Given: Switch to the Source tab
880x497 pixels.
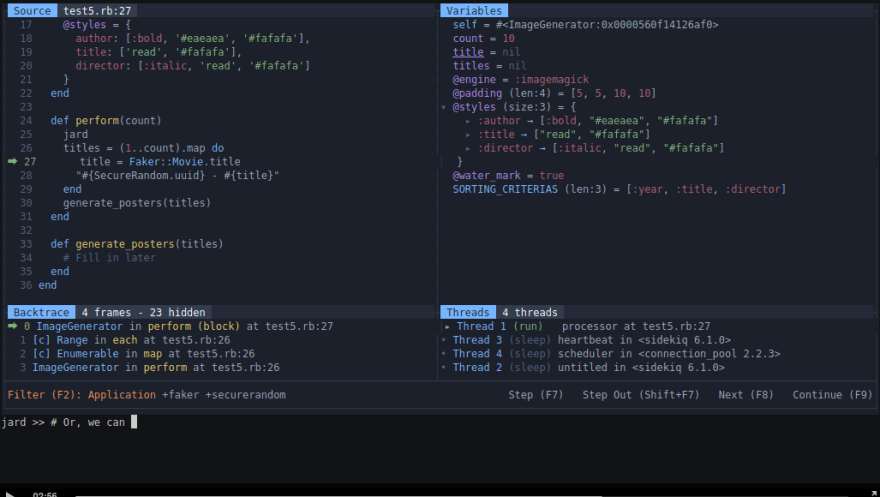Looking at the screenshot, I should [x=32, y=11].
